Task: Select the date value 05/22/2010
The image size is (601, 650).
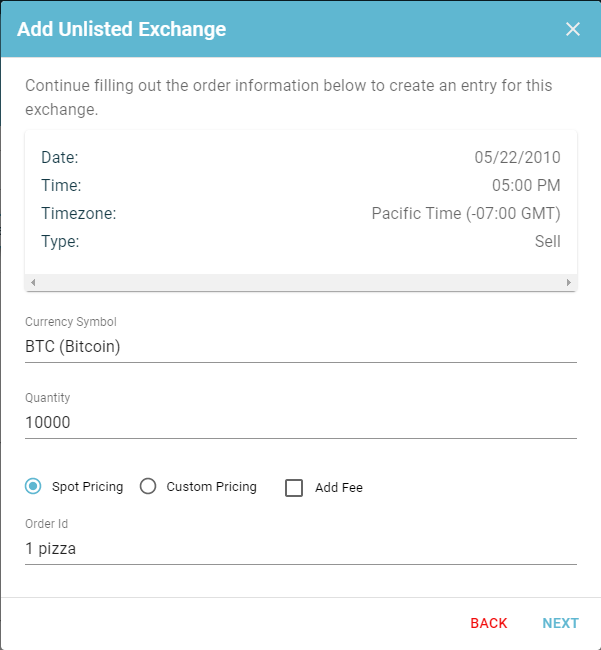Action: tap(517, 158)
